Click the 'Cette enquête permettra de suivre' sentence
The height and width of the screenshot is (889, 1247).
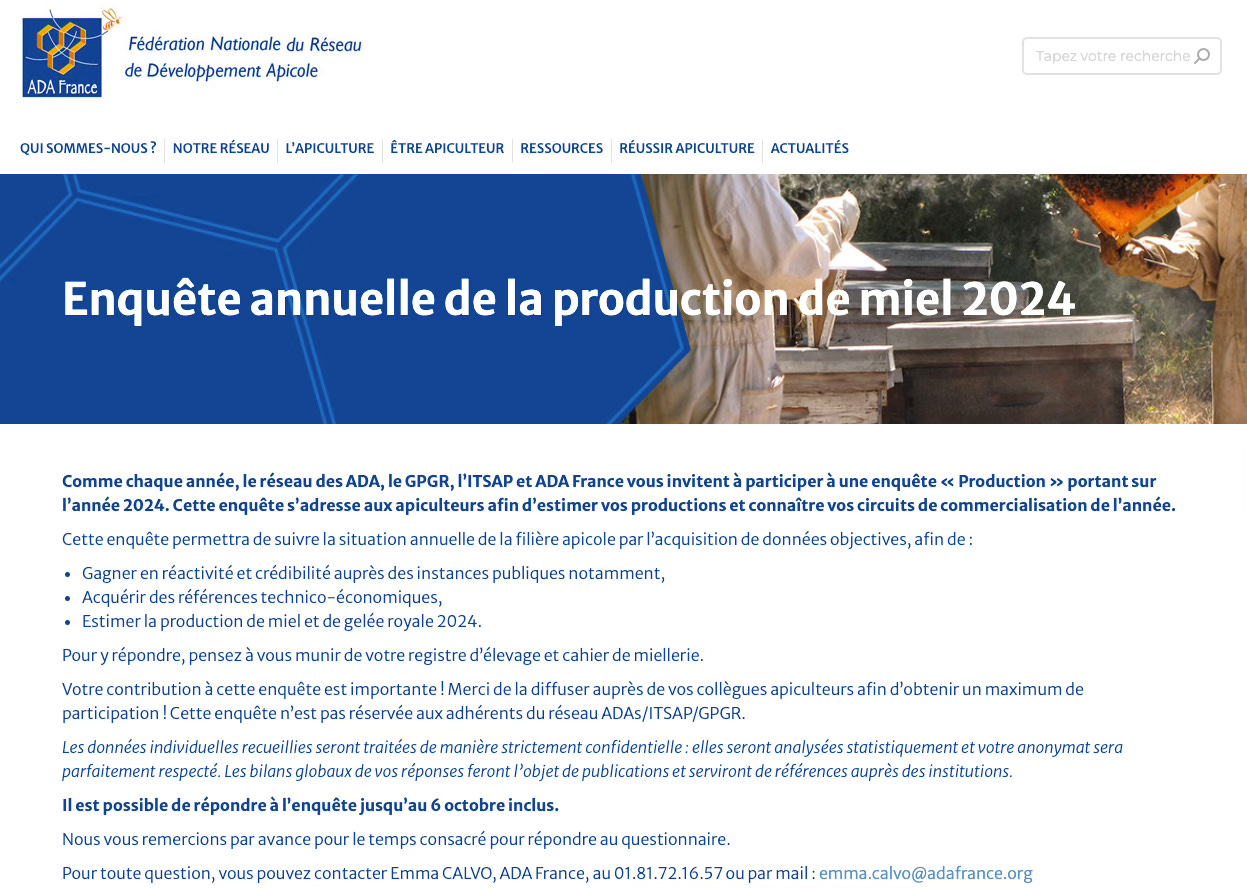click(517, 539)
